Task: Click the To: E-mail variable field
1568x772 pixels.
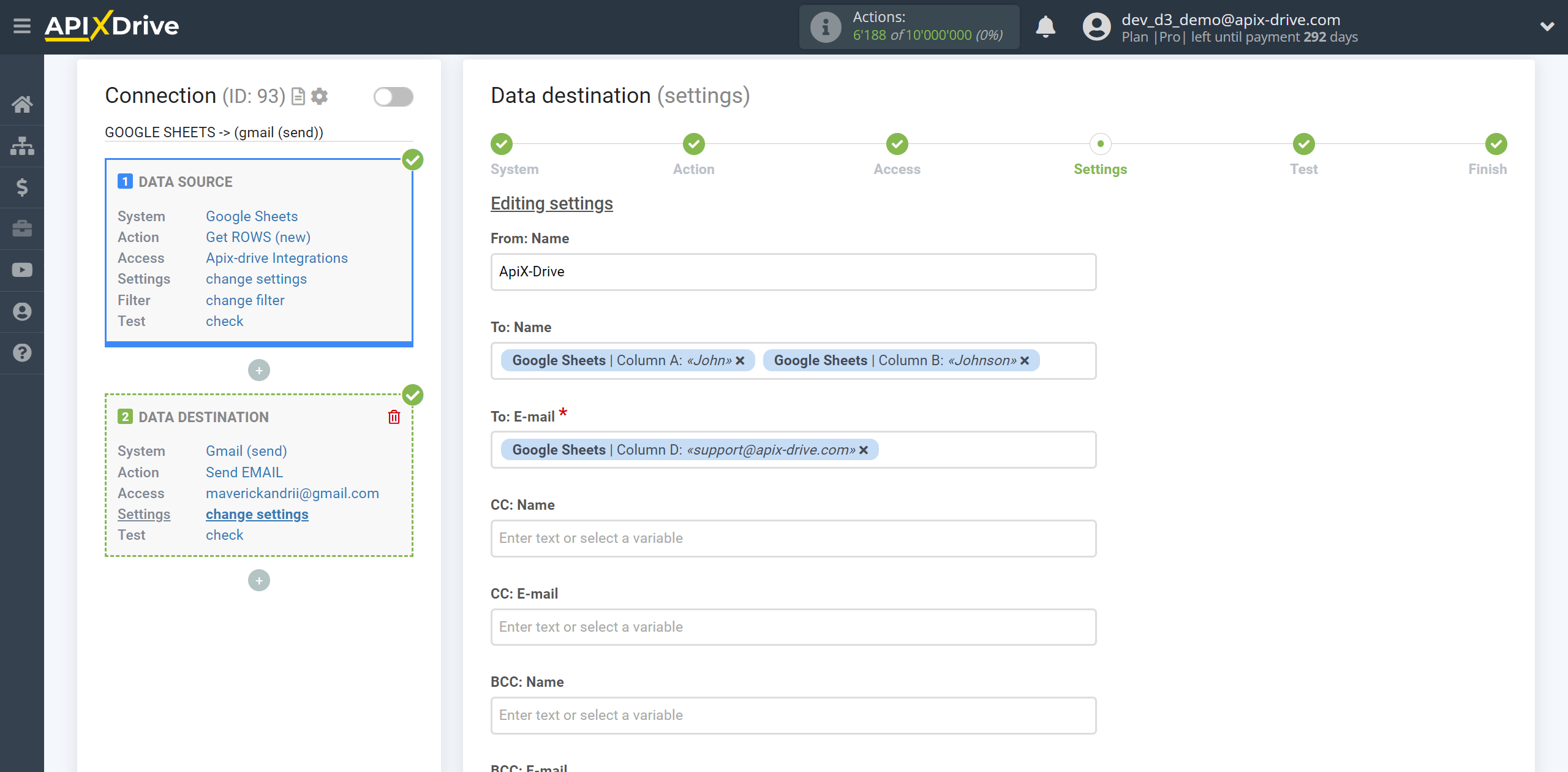Action: coord(793,450)
